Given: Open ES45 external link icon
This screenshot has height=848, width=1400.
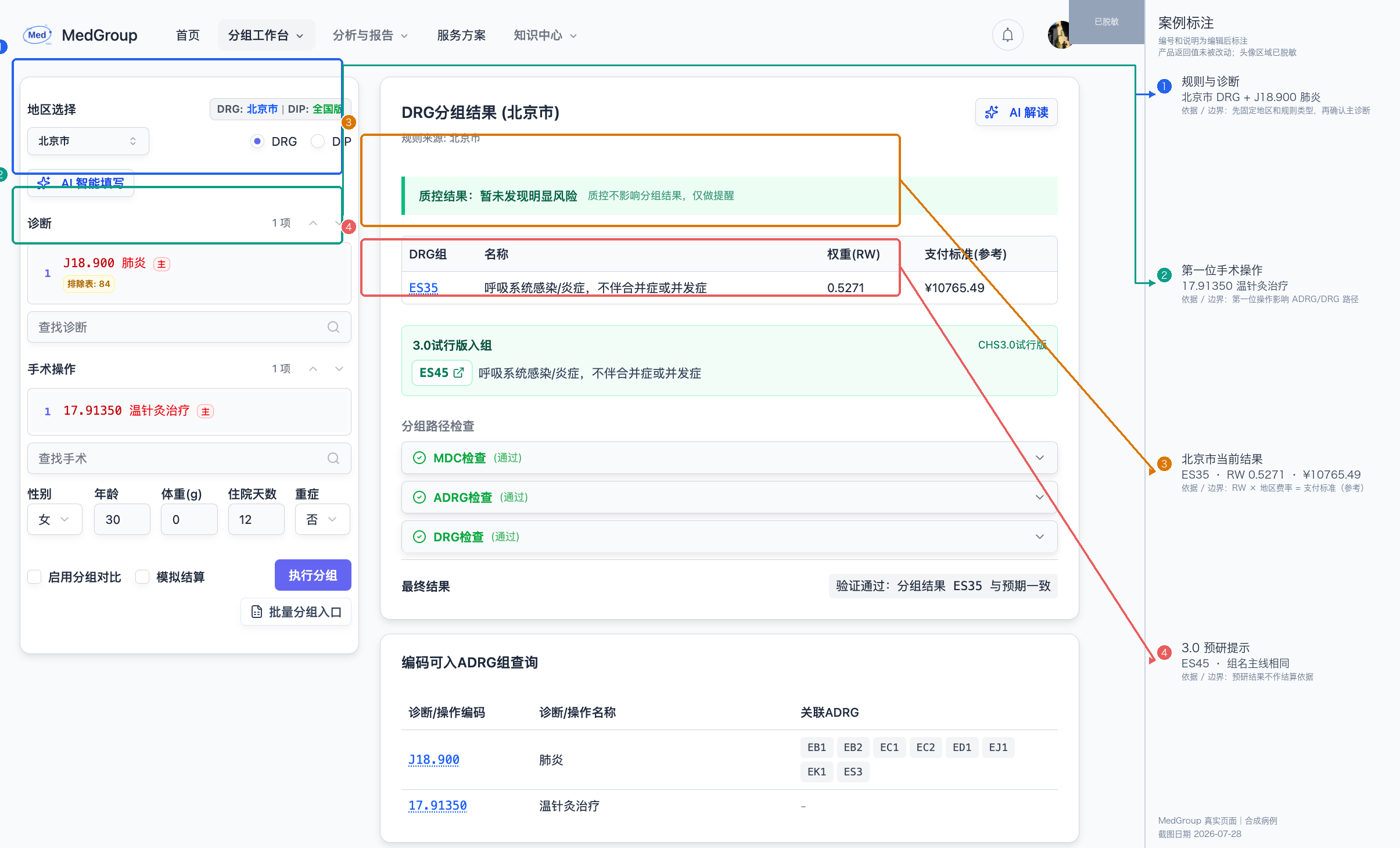Looking at the screenshot, I should tap(458, 373).
